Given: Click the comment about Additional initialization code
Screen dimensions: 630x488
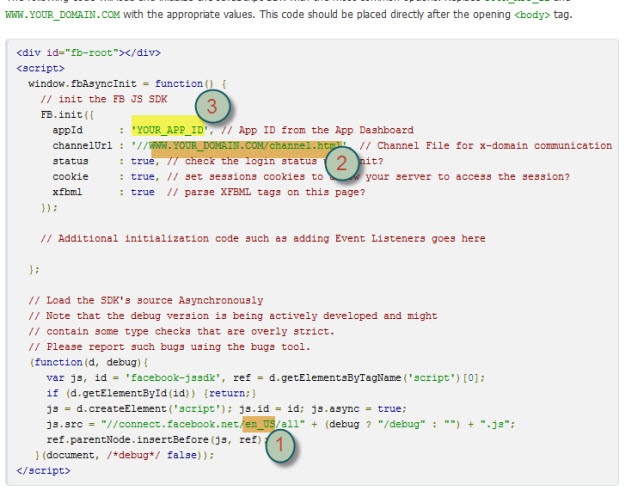Looking at the screenshot, I should click(263, 239).
